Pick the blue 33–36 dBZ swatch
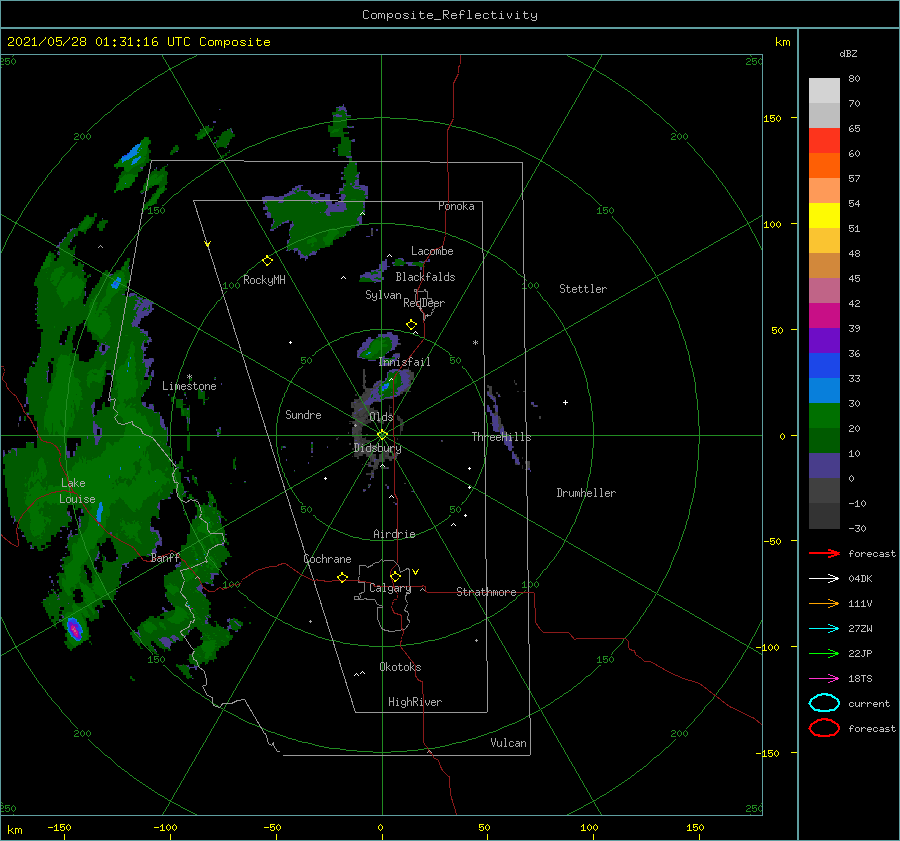The image size is (900, 841). tap(824, 365)
